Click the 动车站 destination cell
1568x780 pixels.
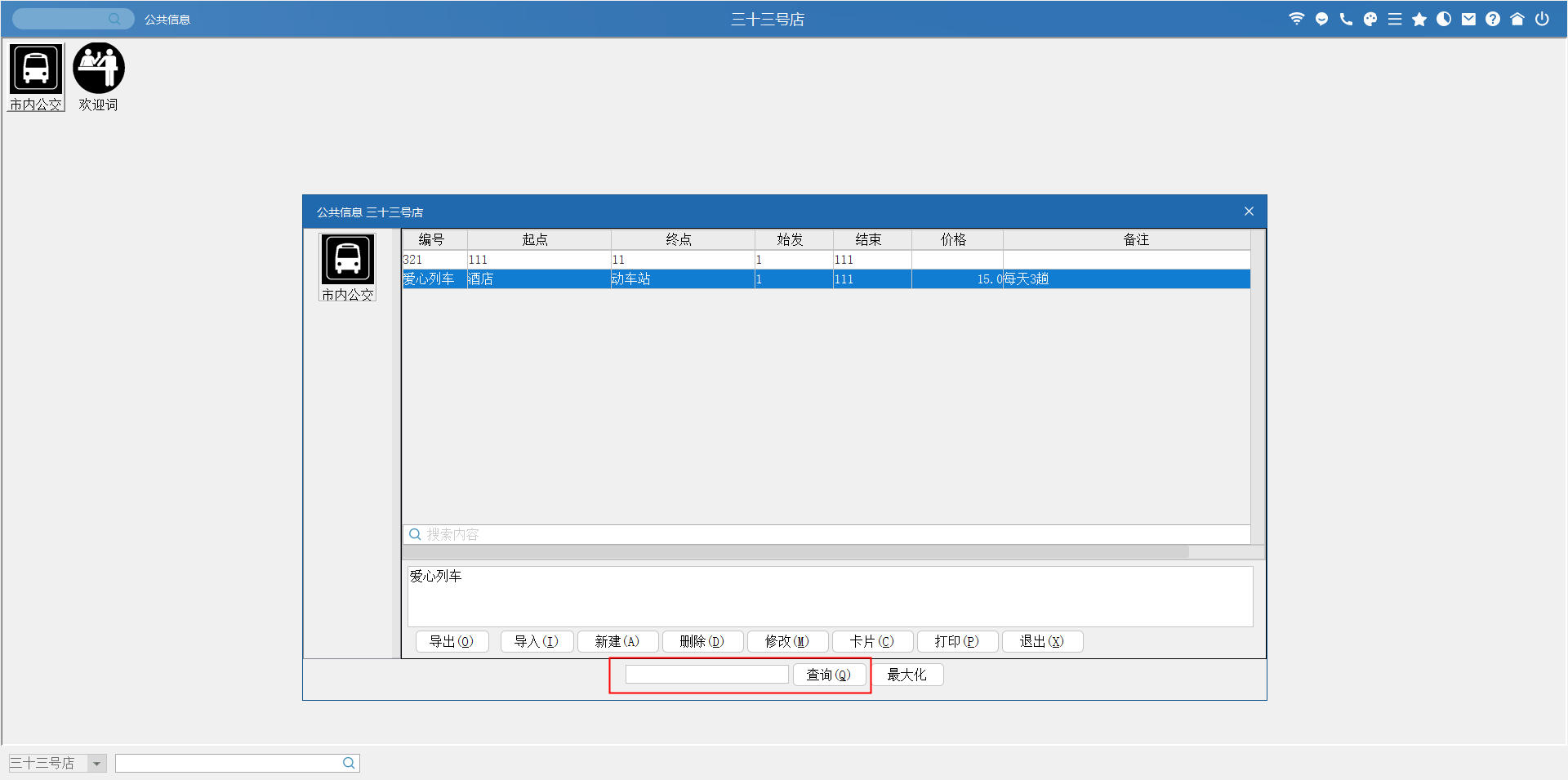point(683,279)
